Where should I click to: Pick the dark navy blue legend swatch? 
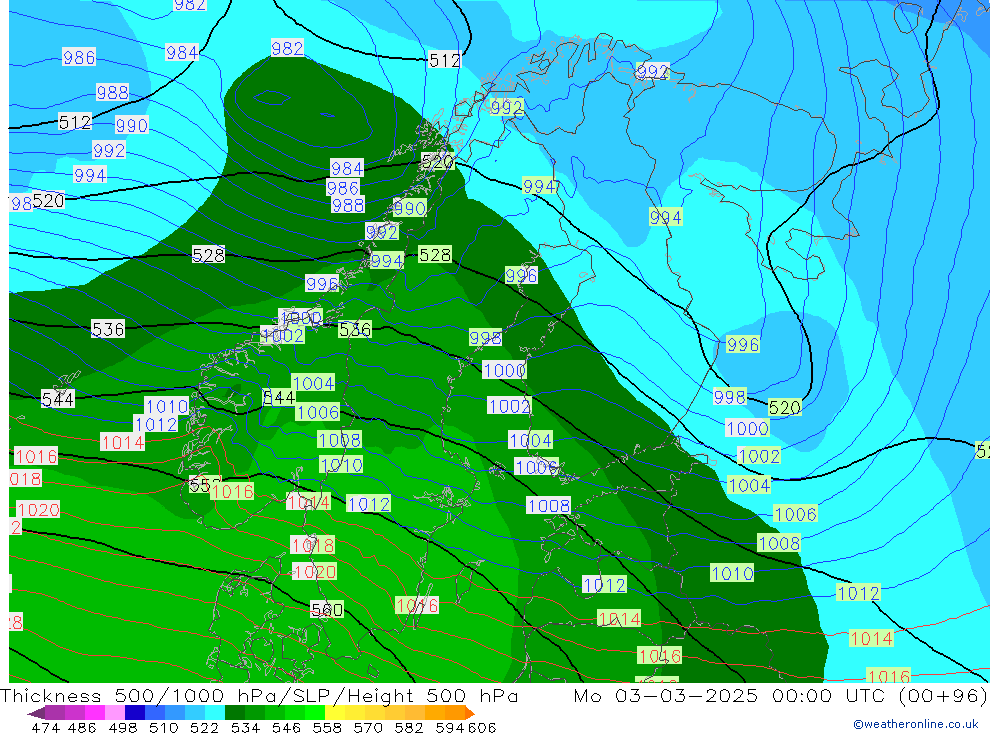tap(135, 713)
